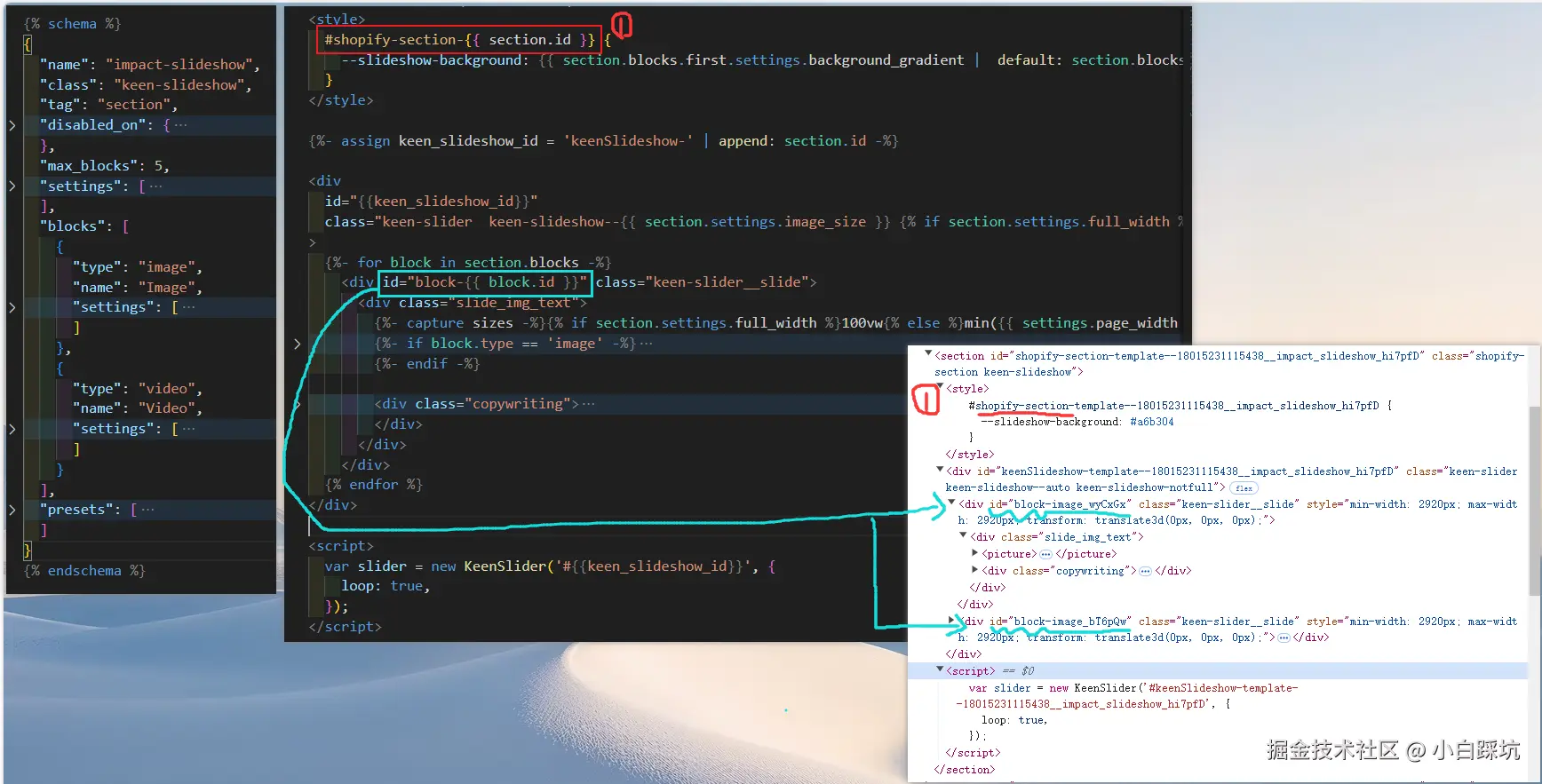Screen dimensions: 1542x784
Task: Click the #shopify-section-{{ section.id }} selector
Action: click(x=459, y=40)
